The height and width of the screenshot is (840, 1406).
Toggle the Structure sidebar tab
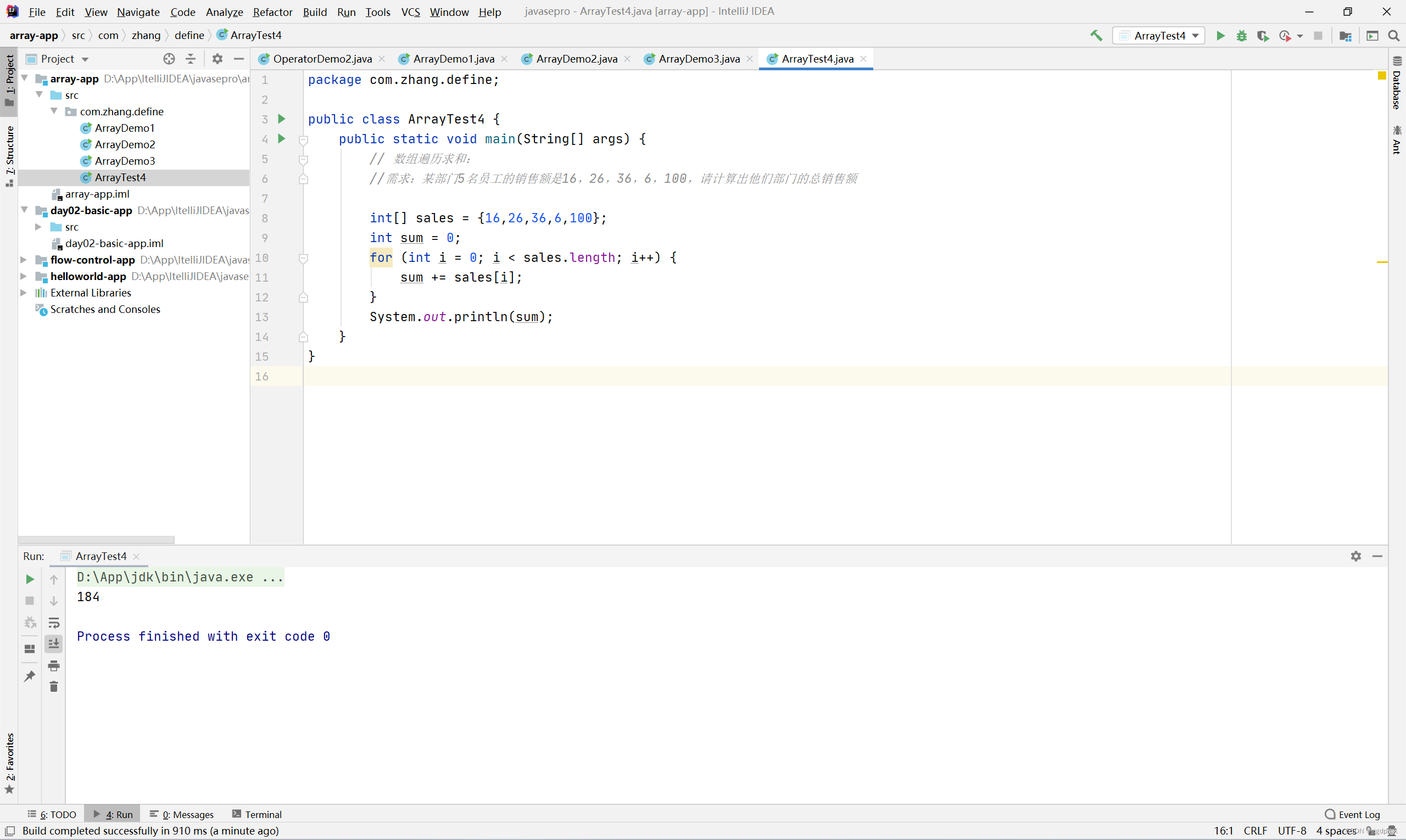coord(9,156)
